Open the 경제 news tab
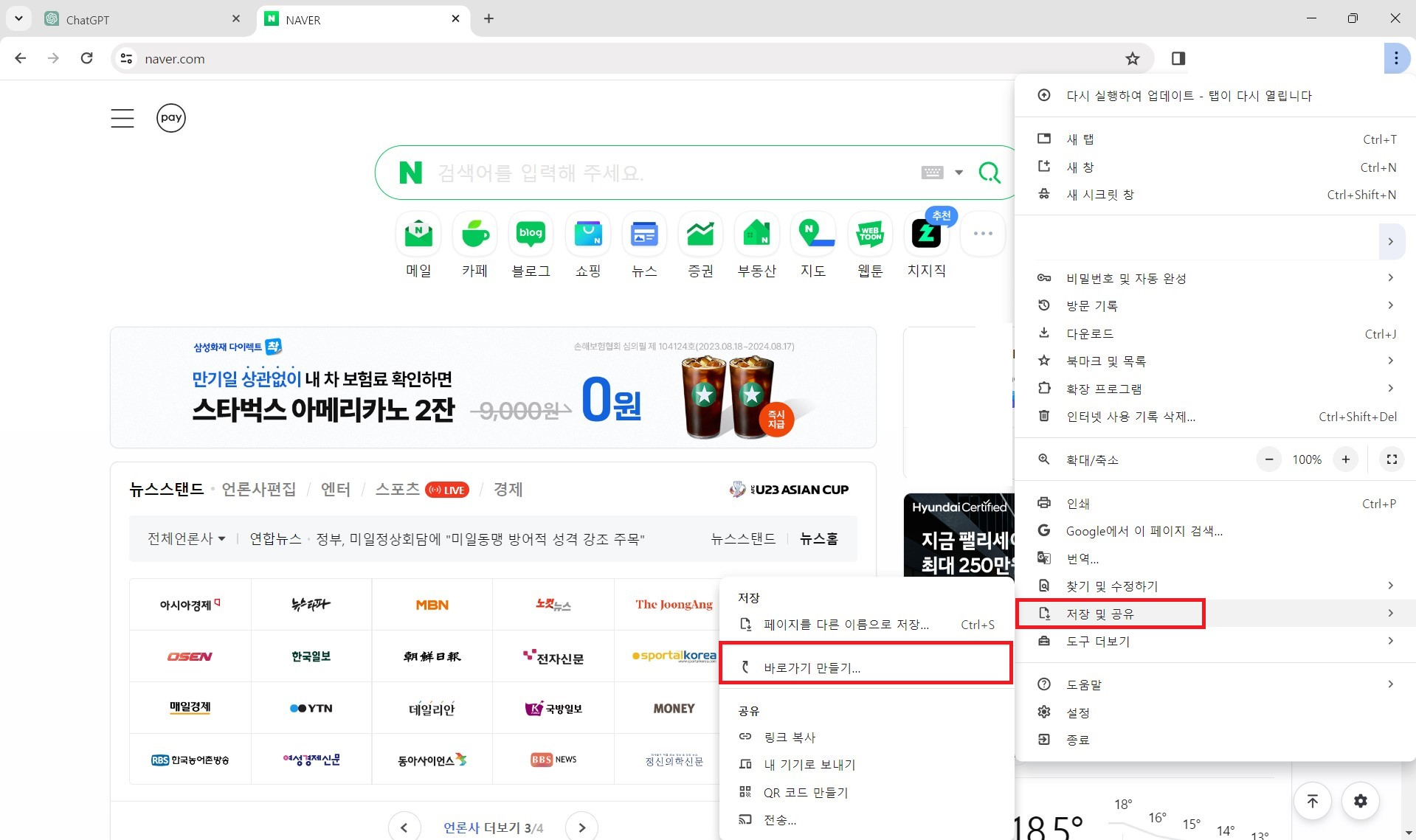Screen dimensions: 1416x840 click(x=508, y=489)
